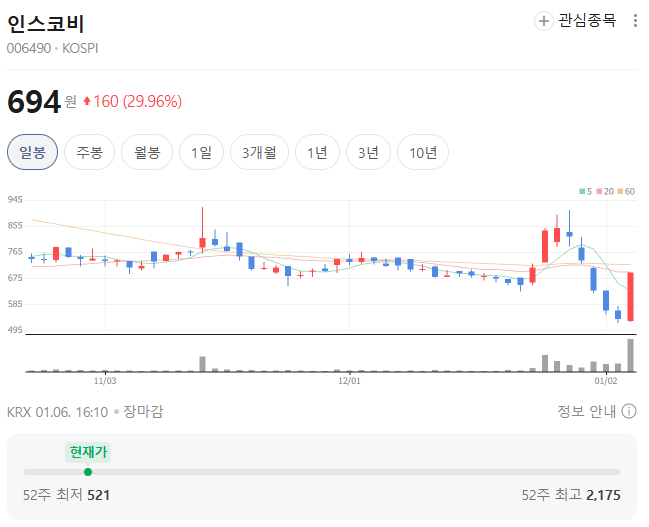Click the current price 694

tap(34, 102)
